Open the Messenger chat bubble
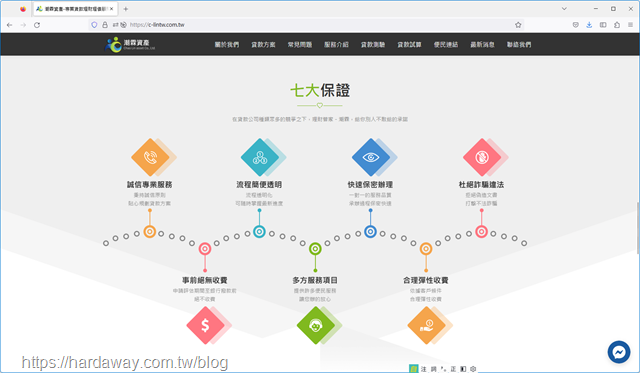640x373 pixels. [x=619, y=352]
